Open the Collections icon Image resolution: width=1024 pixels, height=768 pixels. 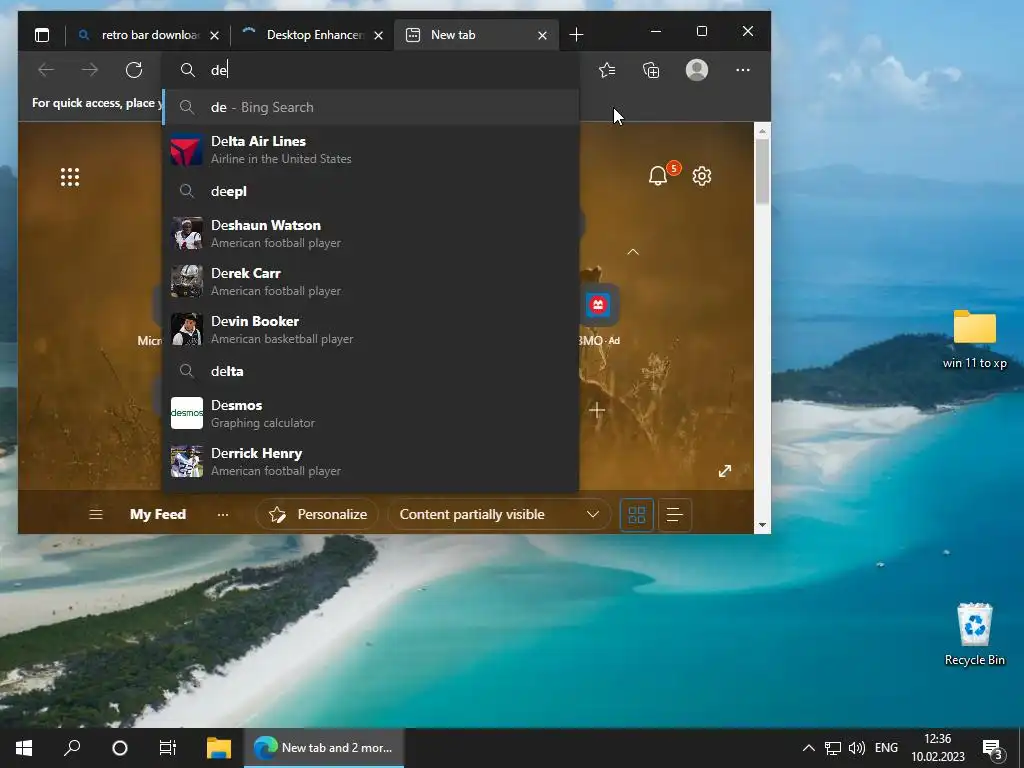point(651,70)
